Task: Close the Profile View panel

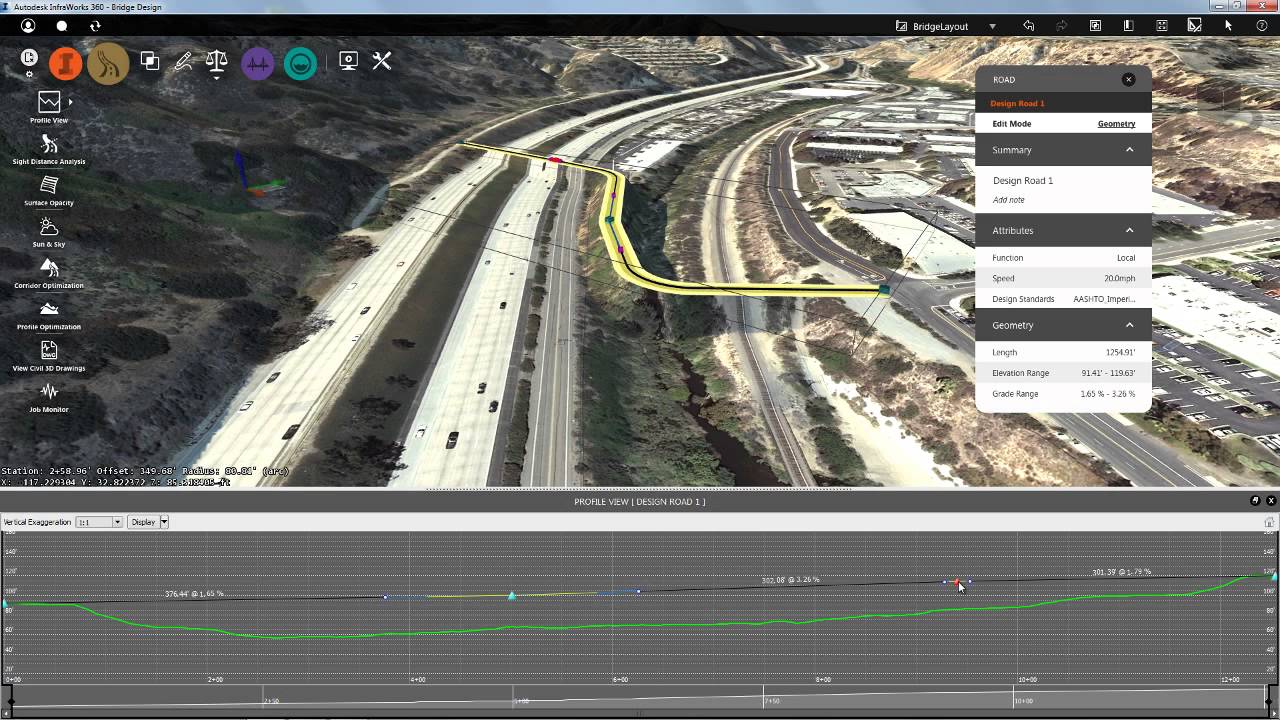Action: point(1271,501)
